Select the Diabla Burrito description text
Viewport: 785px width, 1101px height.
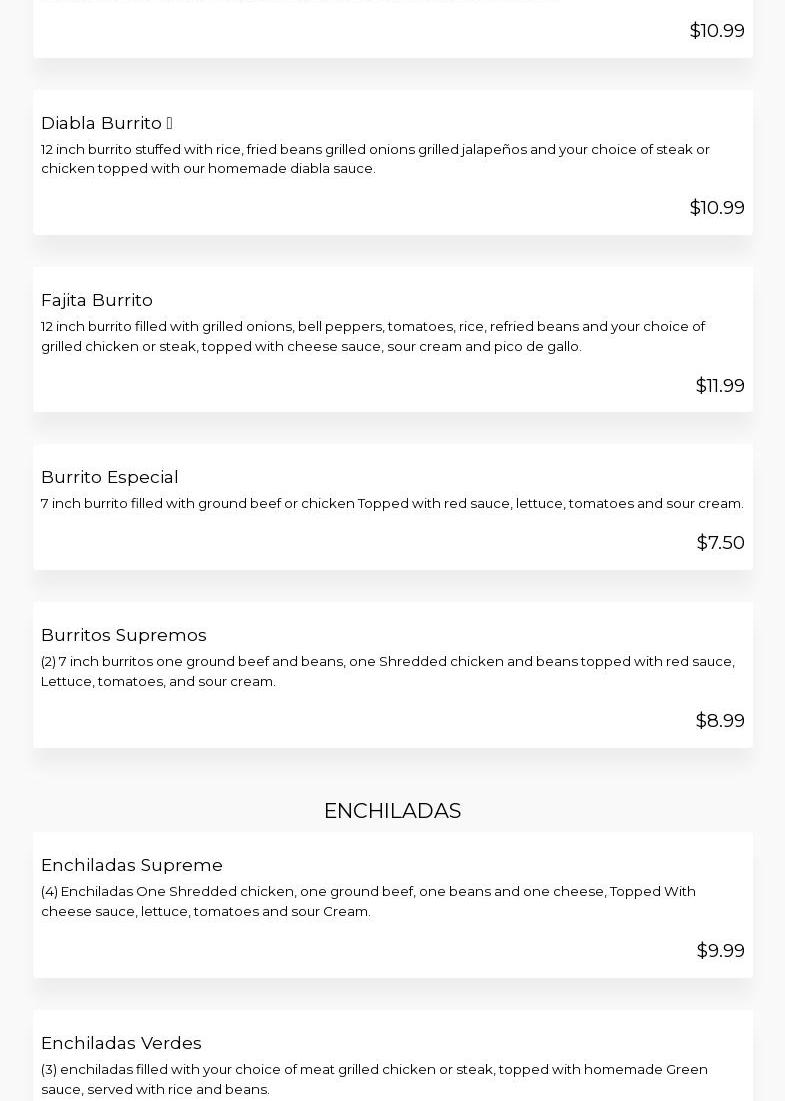coord(375,159)
